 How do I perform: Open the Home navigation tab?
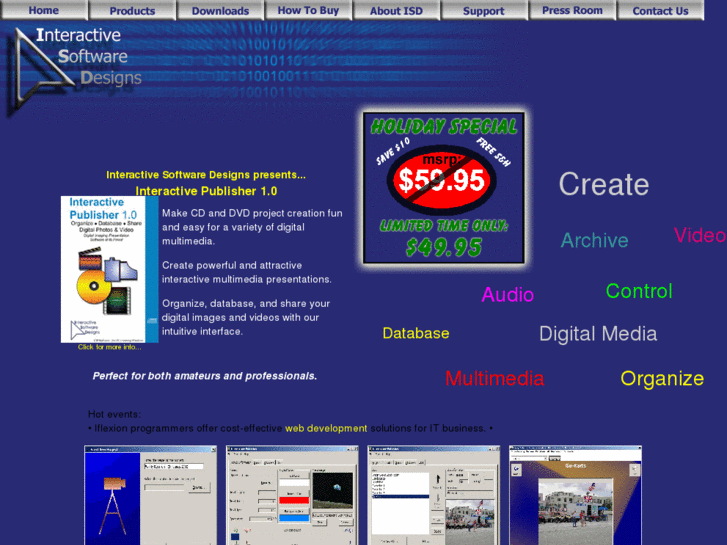coord(44,10)
